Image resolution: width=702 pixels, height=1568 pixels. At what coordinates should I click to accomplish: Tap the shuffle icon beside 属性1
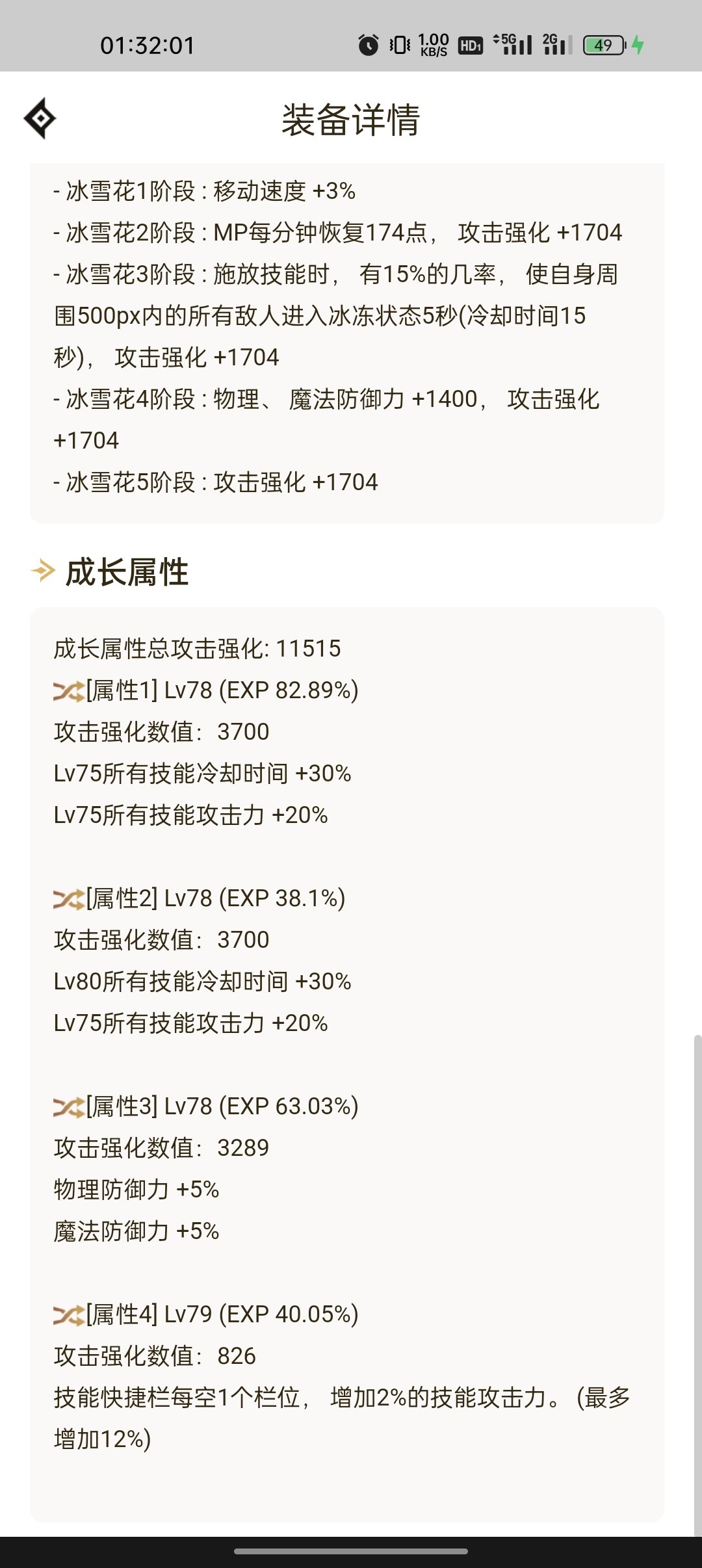tap(69, 691)
